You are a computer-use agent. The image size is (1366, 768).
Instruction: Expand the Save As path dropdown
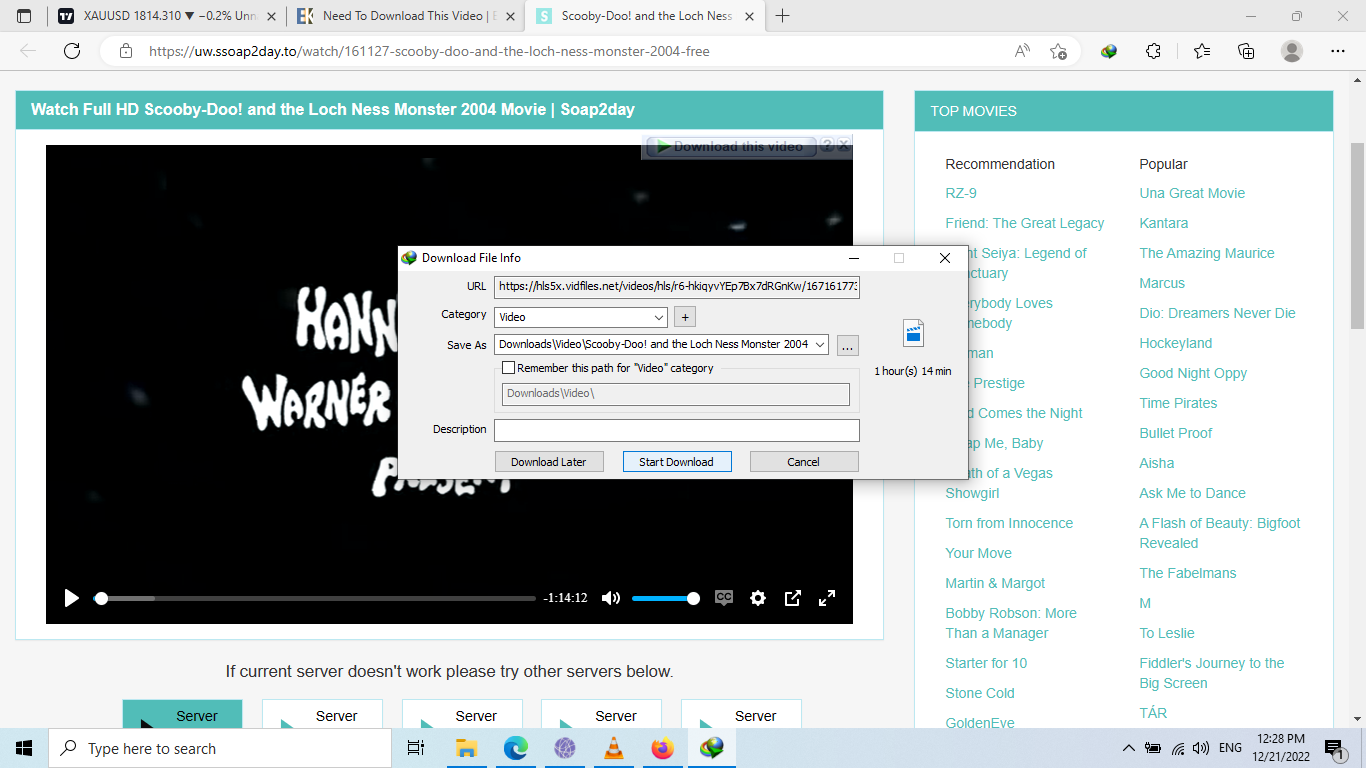[x=820, y=344]
